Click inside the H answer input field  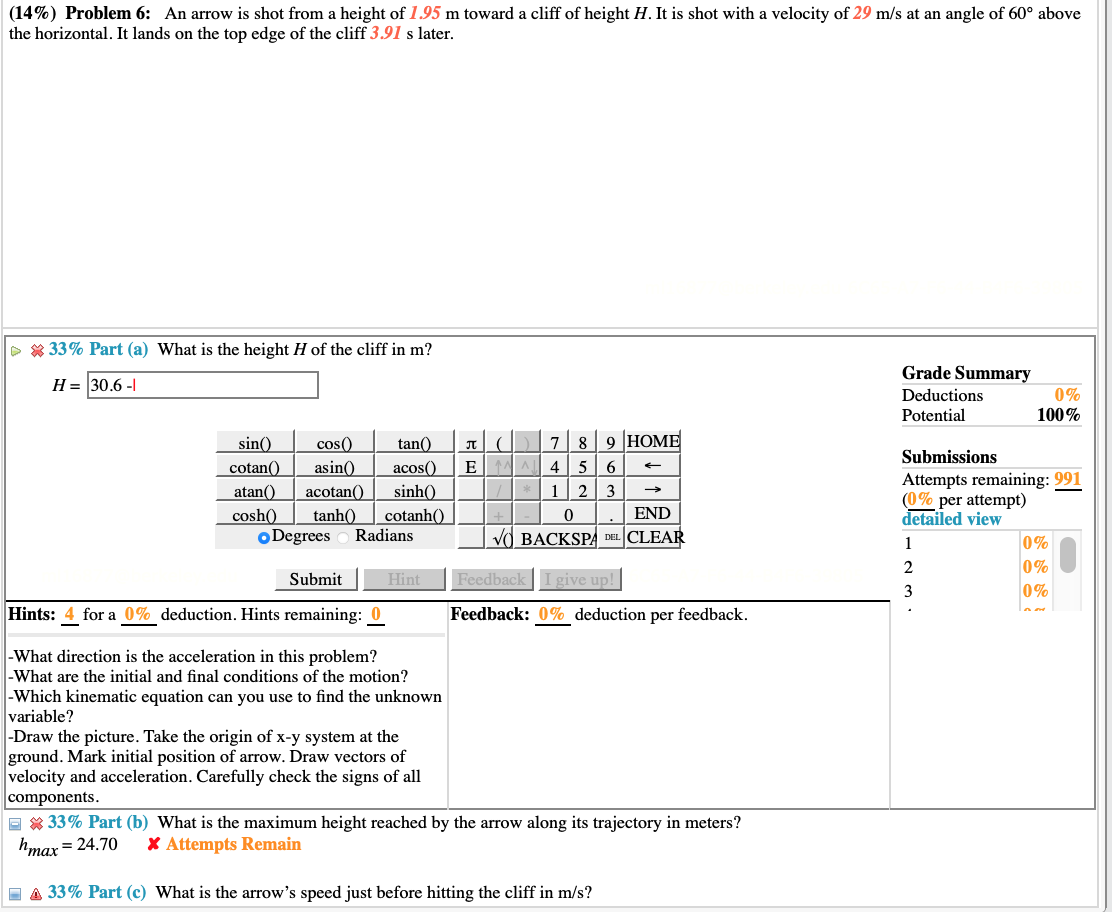[x=200, y=385]
